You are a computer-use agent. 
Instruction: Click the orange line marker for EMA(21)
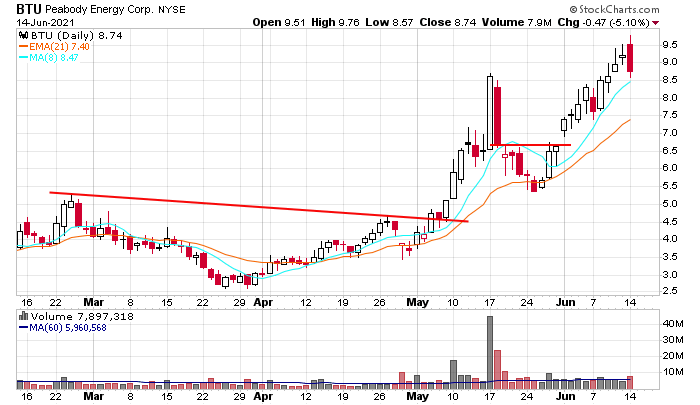tap(24, 46)
